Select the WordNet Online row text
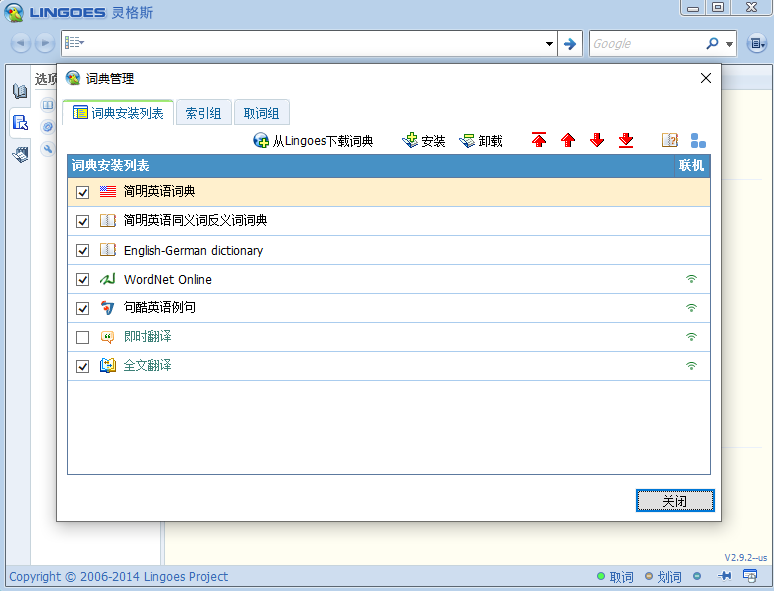Screen dimensions: 774x591 tap(168, 279)
